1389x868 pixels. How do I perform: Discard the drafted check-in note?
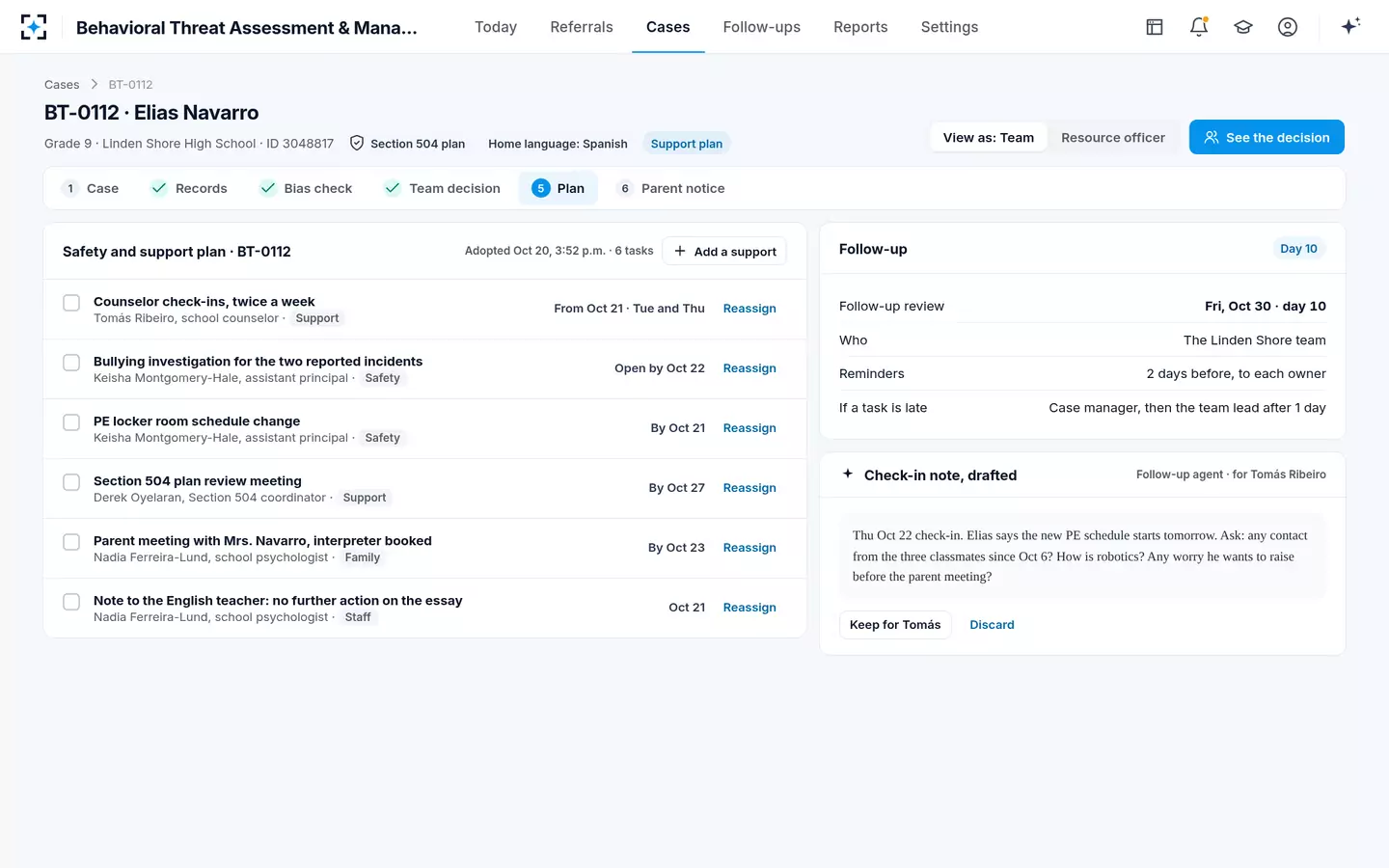point(992,624)
